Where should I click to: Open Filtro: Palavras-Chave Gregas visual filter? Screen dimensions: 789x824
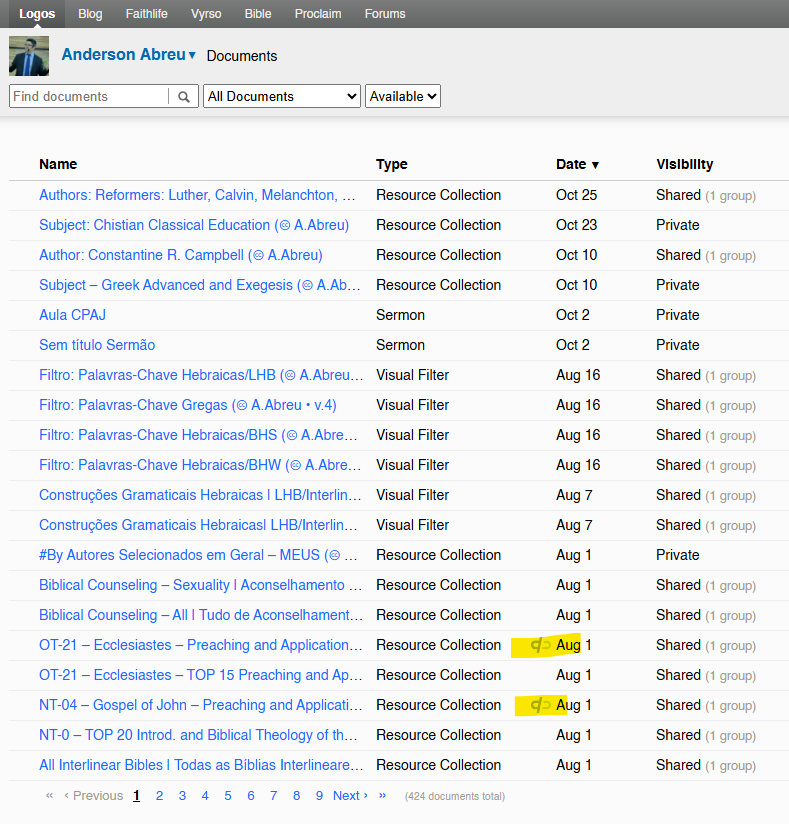pos(188,405)
